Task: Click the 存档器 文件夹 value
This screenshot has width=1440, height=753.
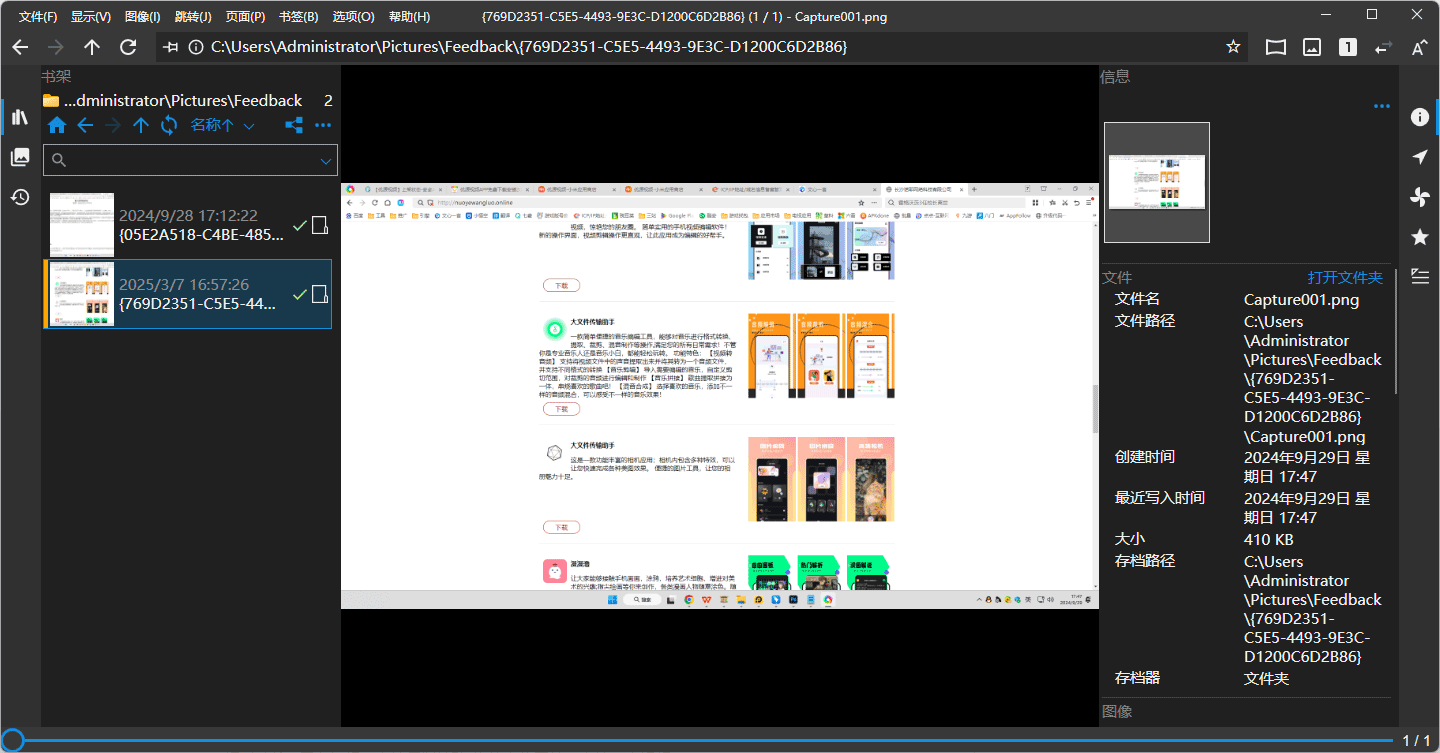Action: click(1266, 679)
